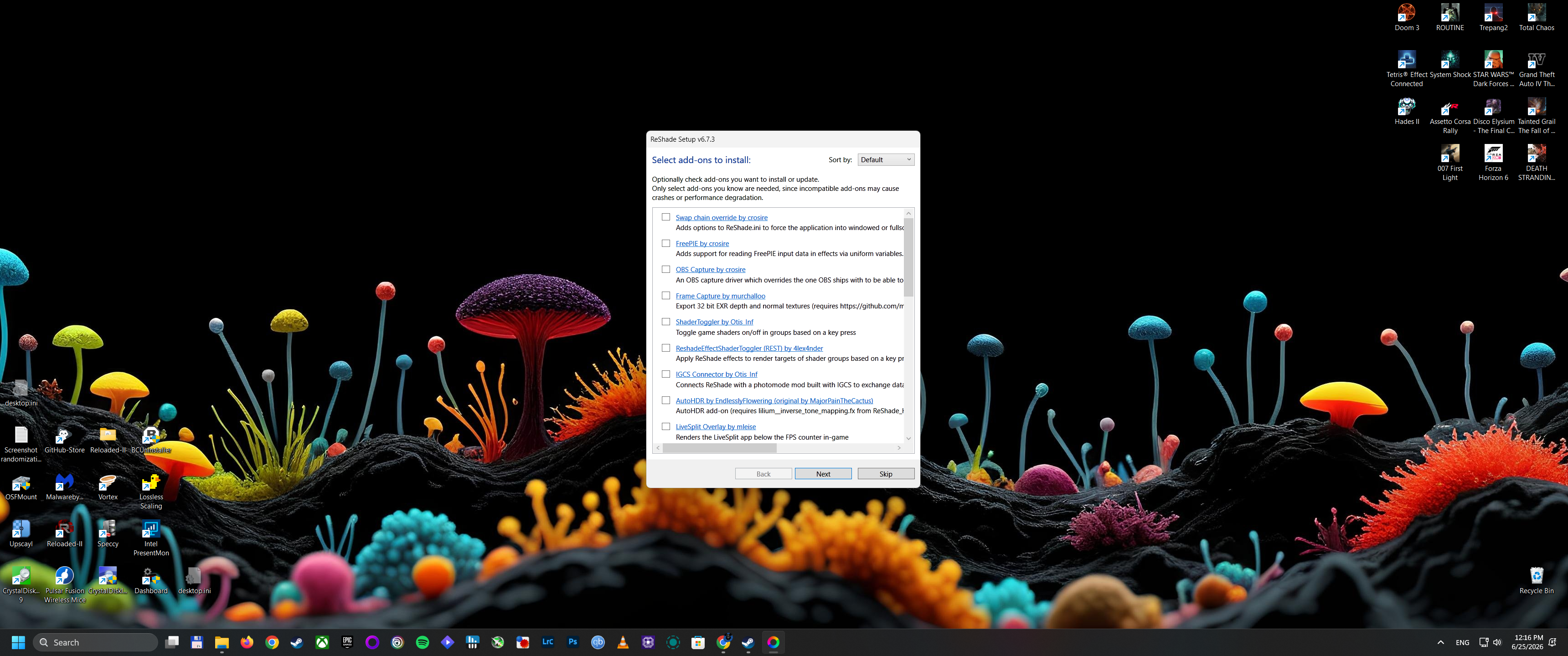Click the horizontal scrollbar thumb in add-on list

[719, 448]
